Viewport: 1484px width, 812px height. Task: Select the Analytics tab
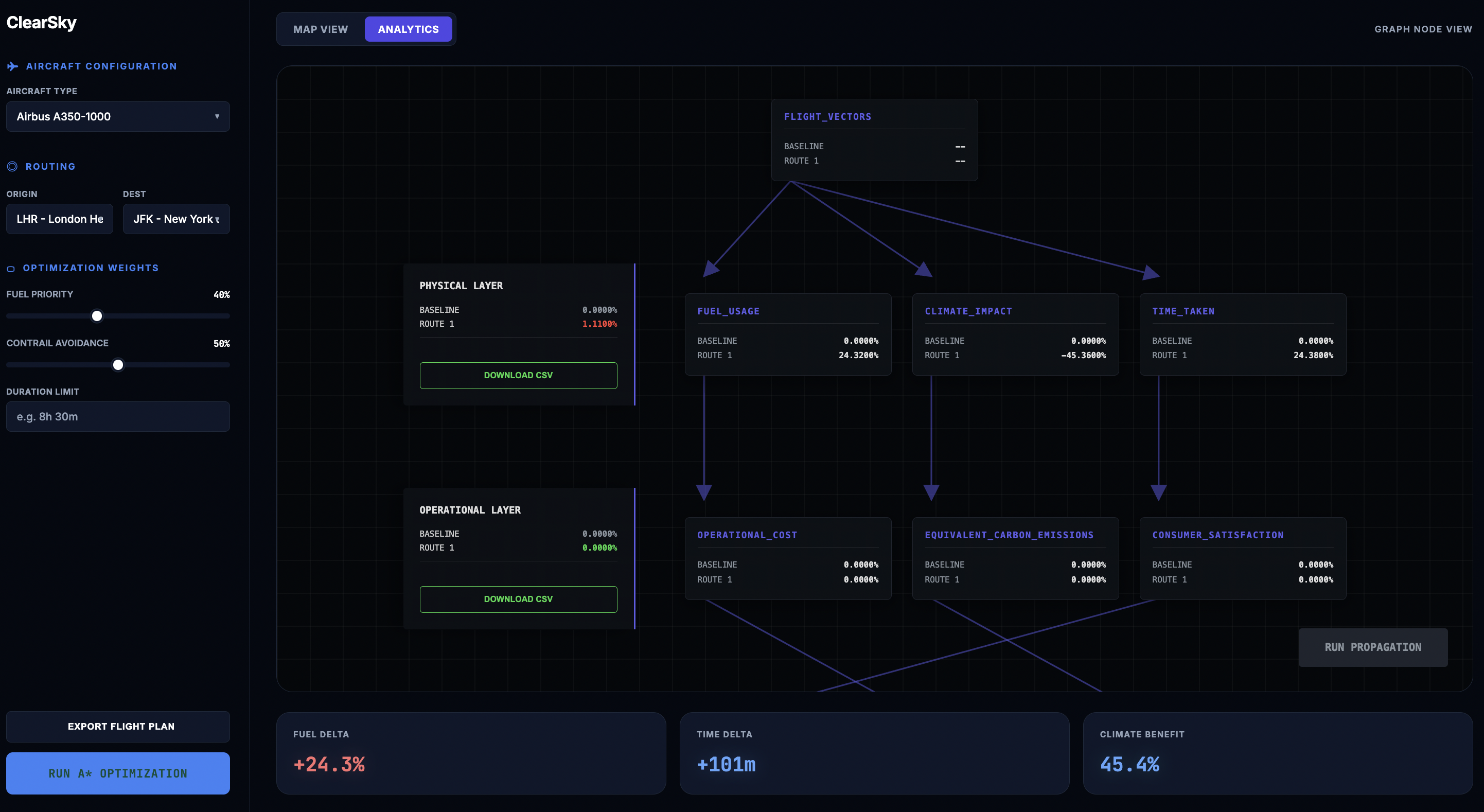(x=408, y=29)
